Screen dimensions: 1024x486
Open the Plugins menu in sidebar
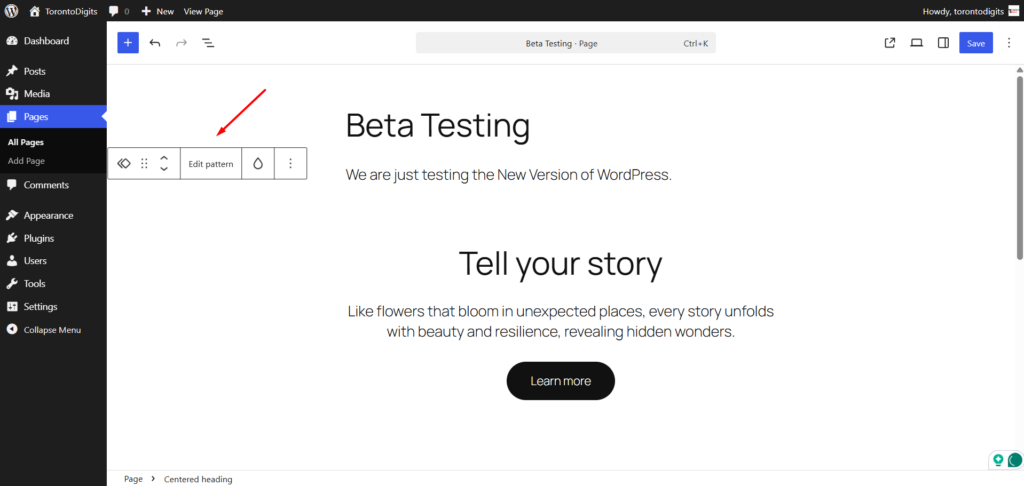click(x=39, y=238)
